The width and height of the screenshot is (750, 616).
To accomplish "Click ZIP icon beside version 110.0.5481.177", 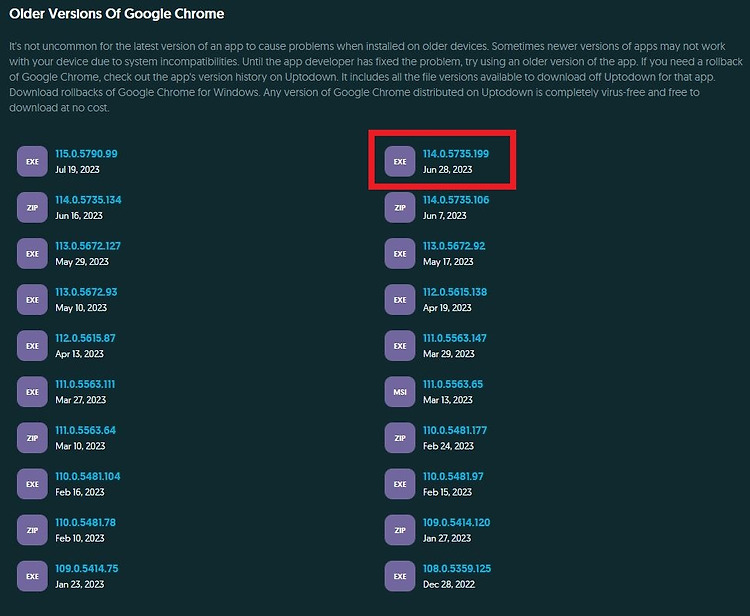I will [400, 438].
